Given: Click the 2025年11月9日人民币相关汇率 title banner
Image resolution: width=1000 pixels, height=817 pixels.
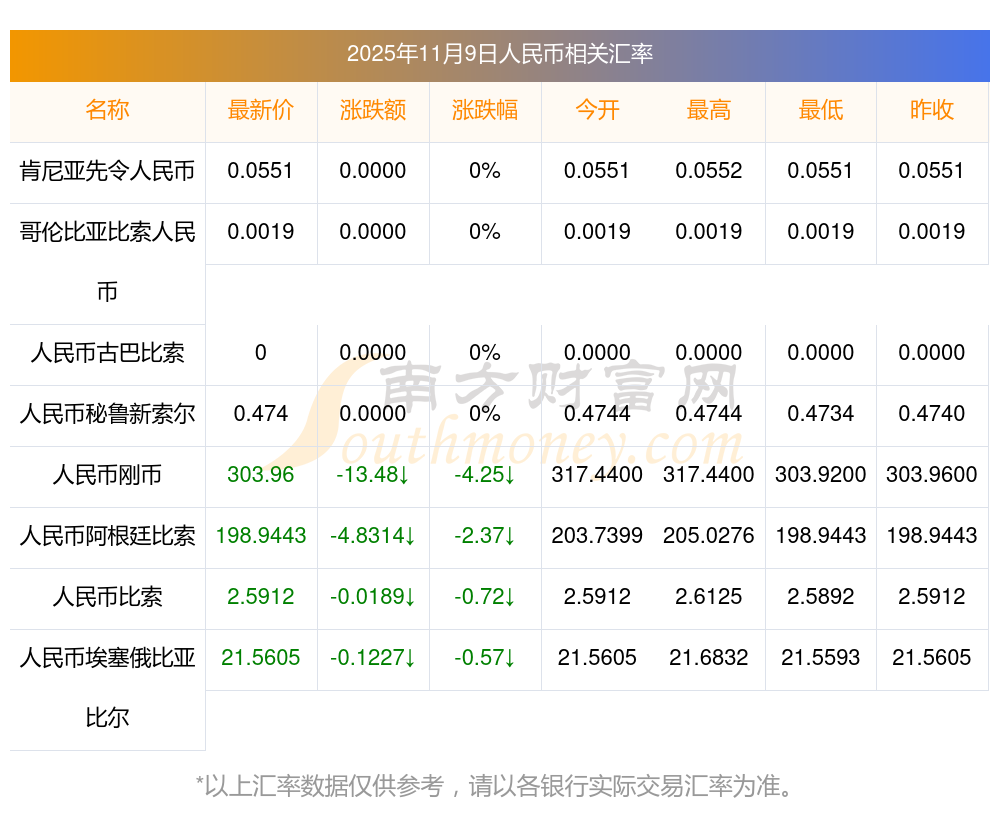Looking at the screenshot, I should click(x=499, y=54).
